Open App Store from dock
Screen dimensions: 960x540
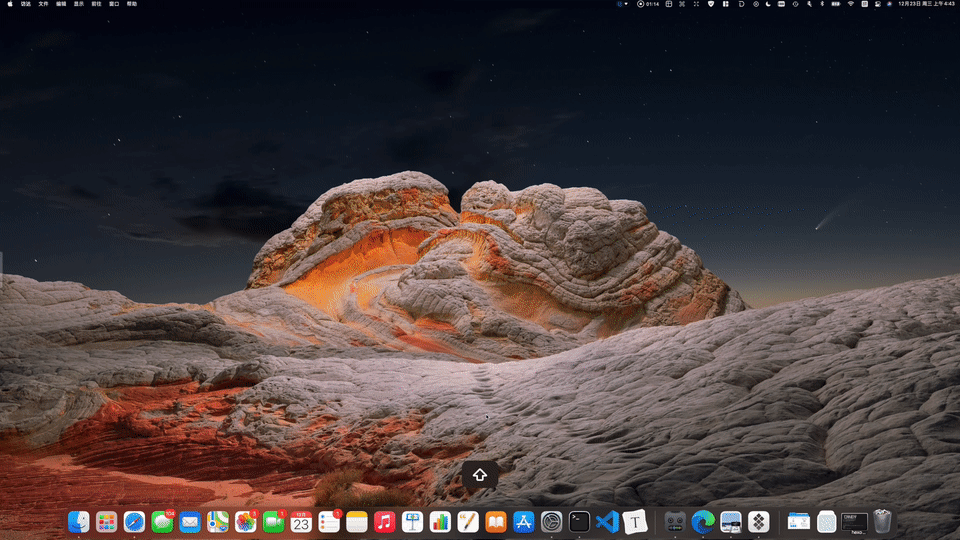point(523,521)
